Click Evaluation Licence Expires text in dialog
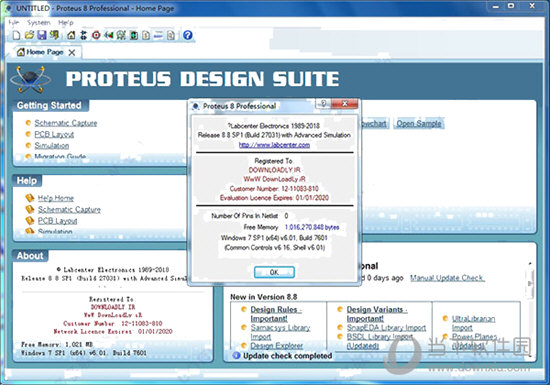The width and height of the screenshot is (550, 385). [274, 198]
